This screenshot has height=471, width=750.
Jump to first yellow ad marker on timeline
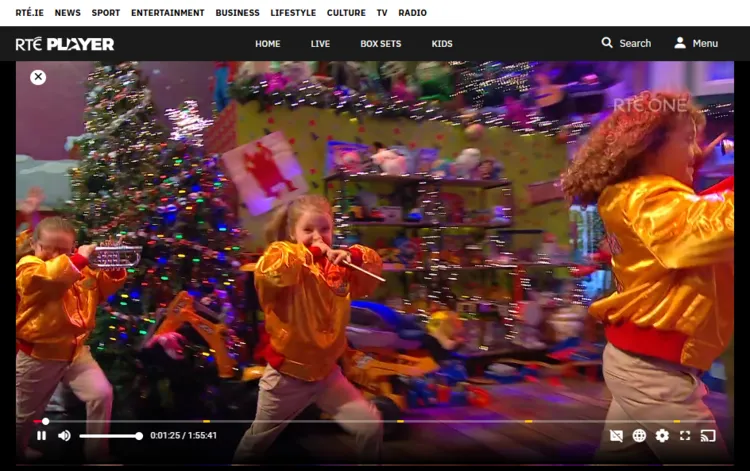click(206, 421)
